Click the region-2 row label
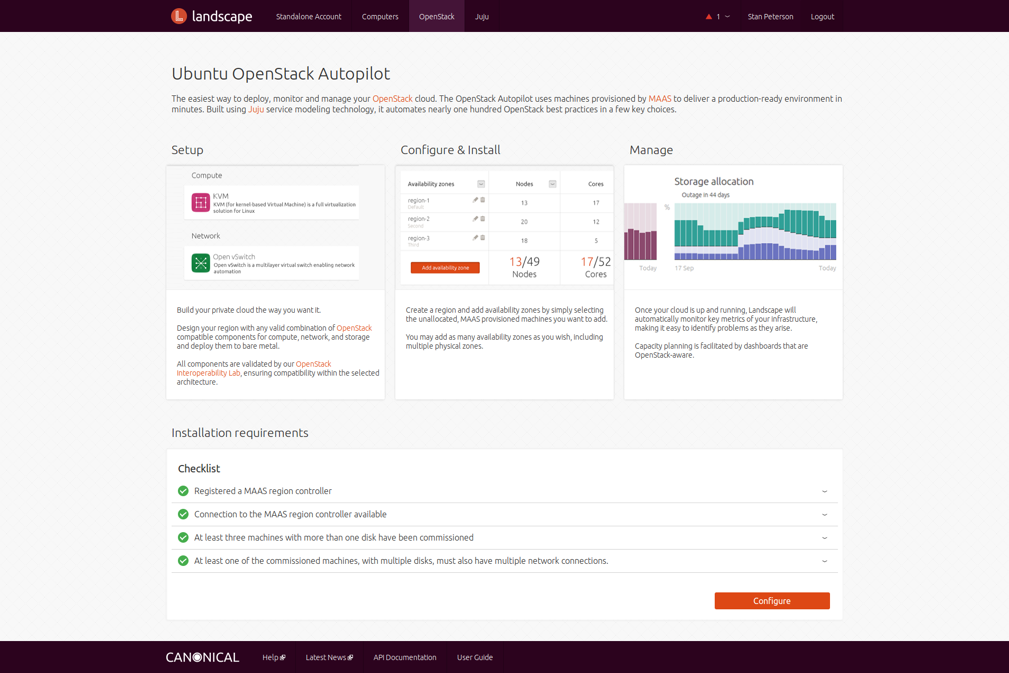 click(x=418, y=219)
